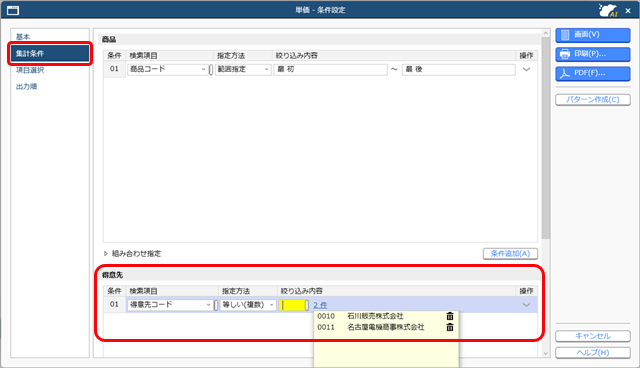Click the パターン作成(C) button
The width and height of the screenshot is (640, 368).
click(593, 100)
